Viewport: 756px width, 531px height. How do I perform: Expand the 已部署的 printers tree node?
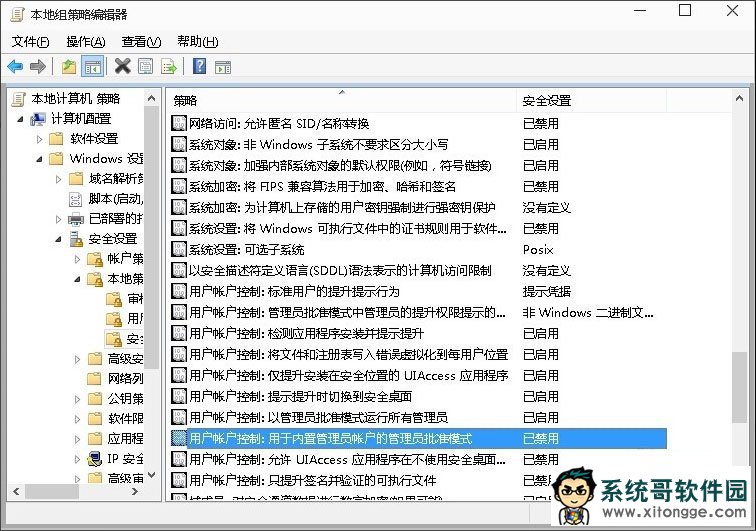click(58, 219)
